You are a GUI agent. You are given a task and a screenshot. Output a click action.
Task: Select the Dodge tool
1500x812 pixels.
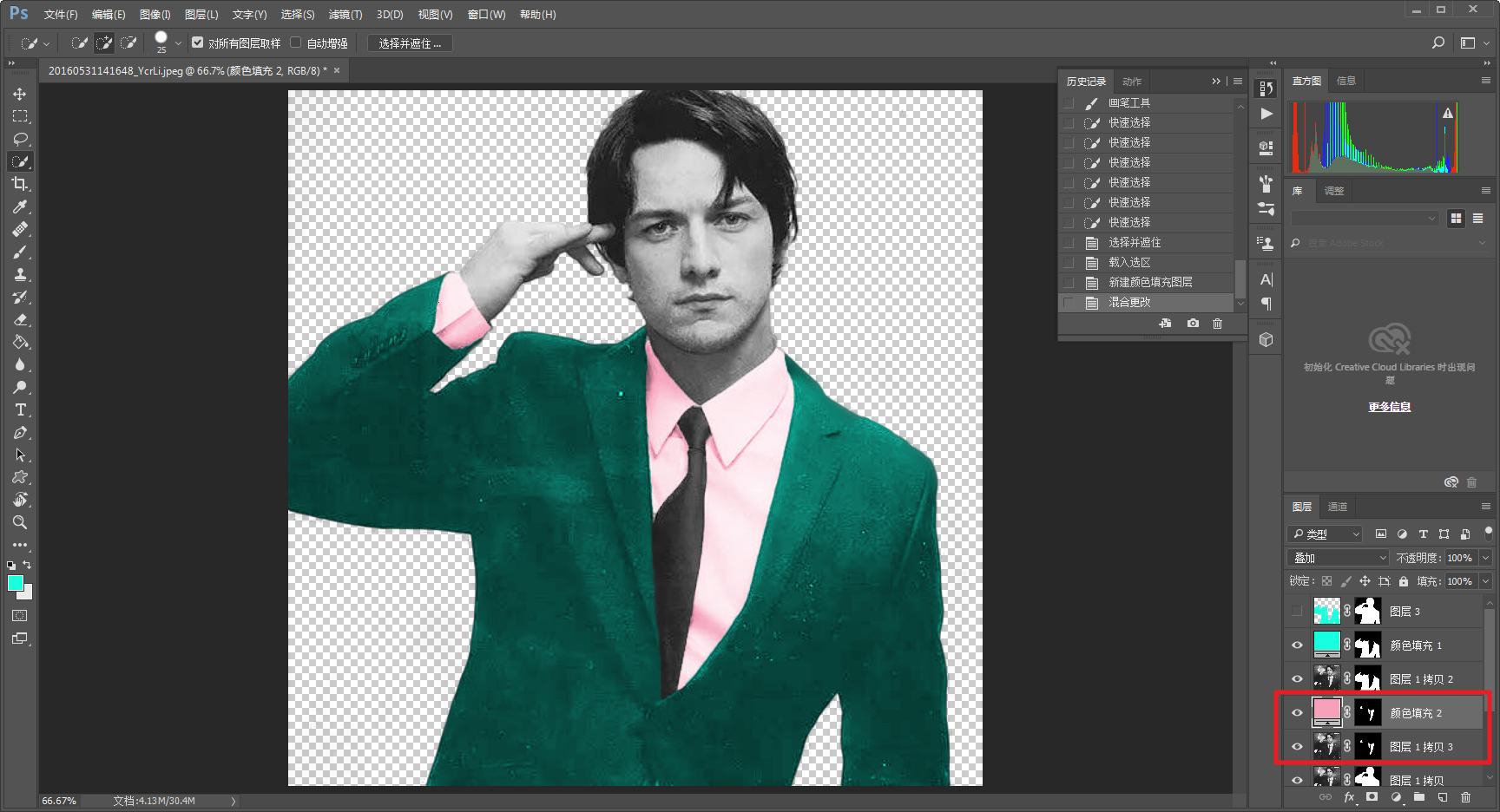tap(19, 387)
